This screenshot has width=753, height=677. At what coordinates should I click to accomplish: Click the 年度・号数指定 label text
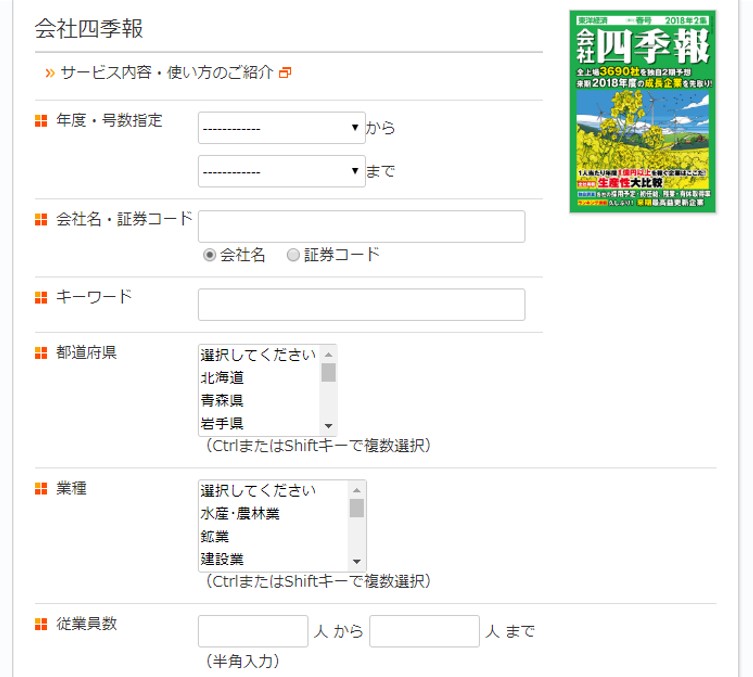pyautogui.click(x=109, y=121)
